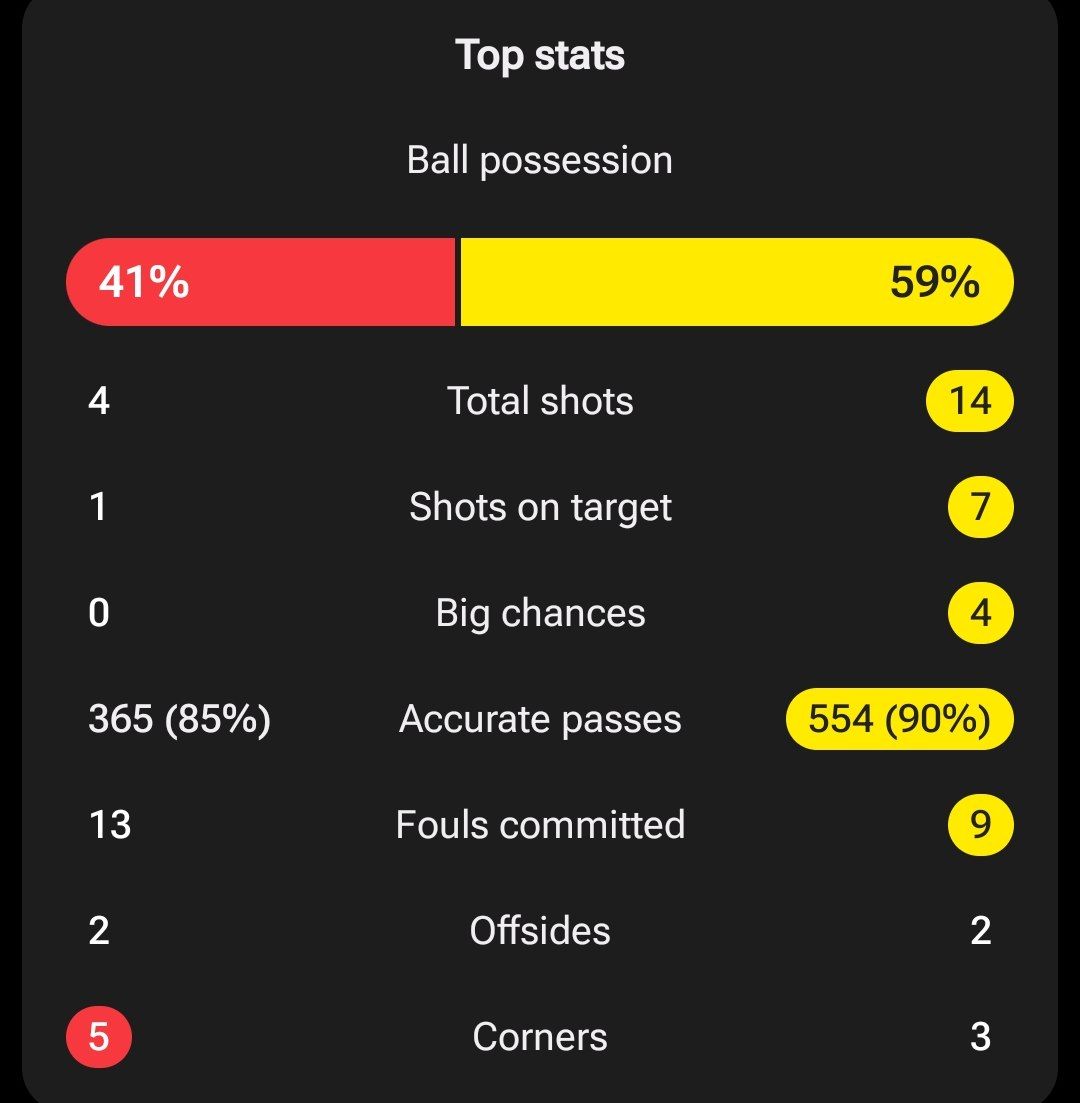Click the yellow 554 (90%) passes badge
Screen dimensions: 1080x1103
900,719
